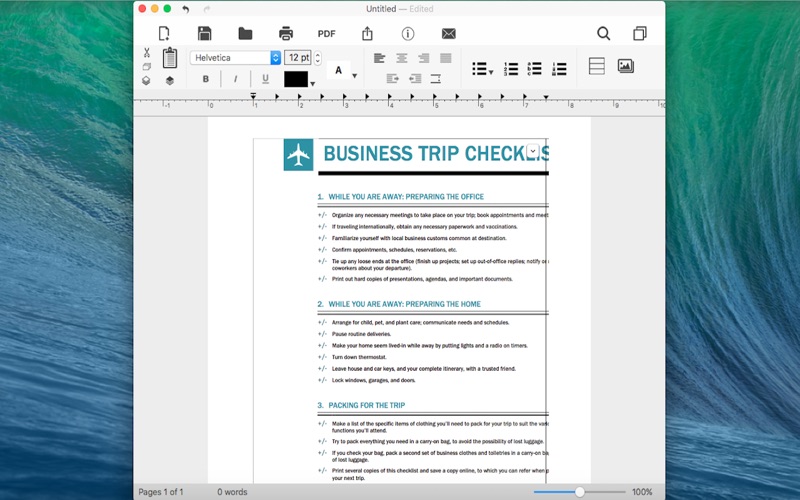Open the Share menu

pos(367,34)
